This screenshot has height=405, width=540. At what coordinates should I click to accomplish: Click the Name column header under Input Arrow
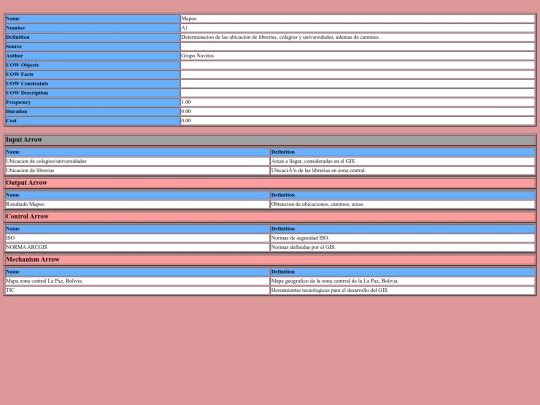[x=137, y=152]
